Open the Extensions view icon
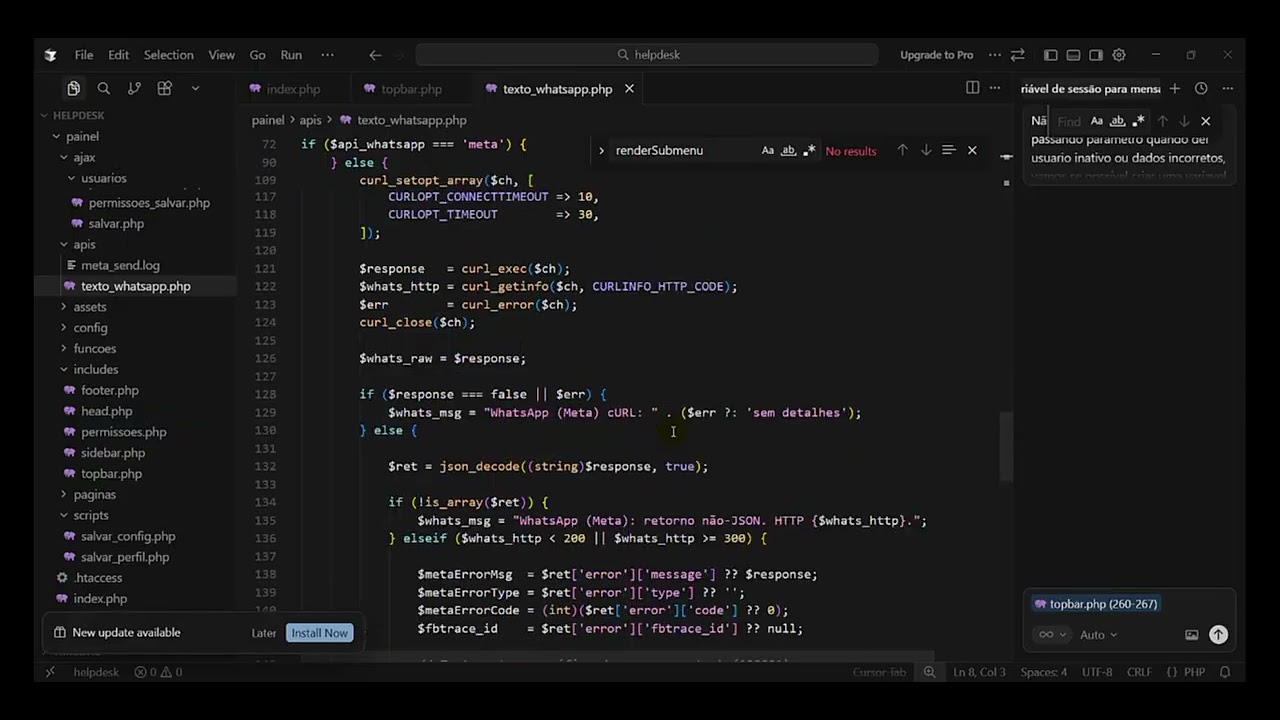The width and height of the screenshot is (1280, 720). 165,89
